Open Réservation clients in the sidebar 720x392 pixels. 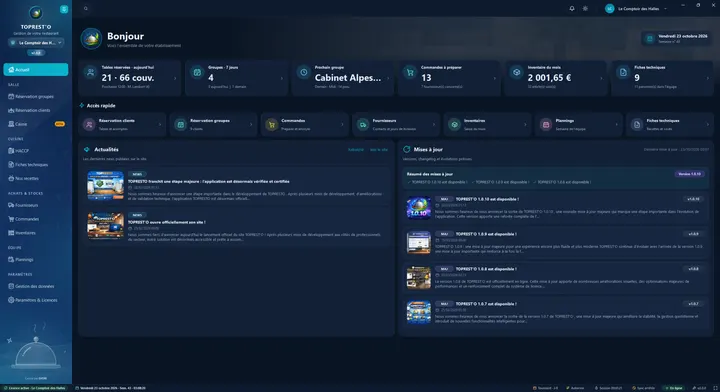(36, 110)
